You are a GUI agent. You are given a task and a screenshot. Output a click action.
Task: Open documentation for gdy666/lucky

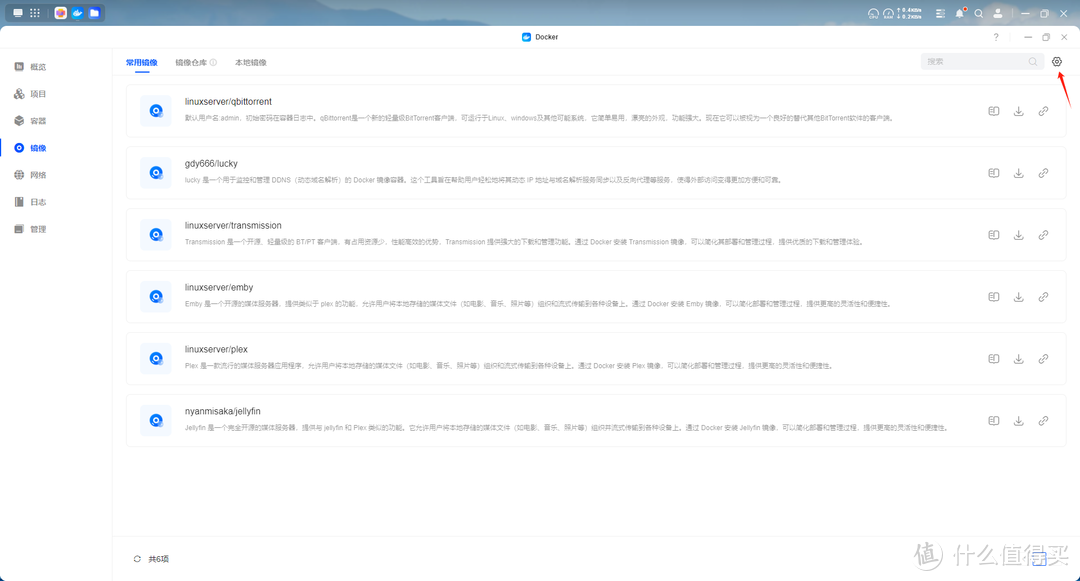994,173
